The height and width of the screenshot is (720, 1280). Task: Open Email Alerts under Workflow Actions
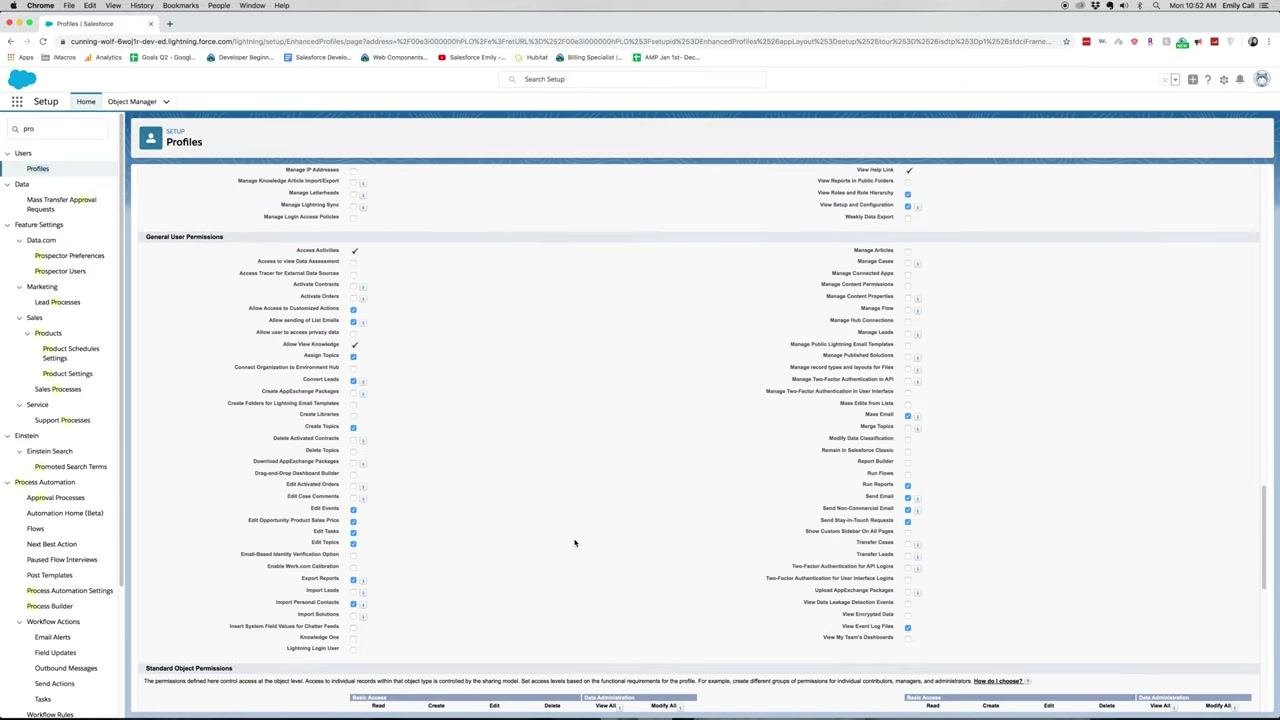[53, 637]
